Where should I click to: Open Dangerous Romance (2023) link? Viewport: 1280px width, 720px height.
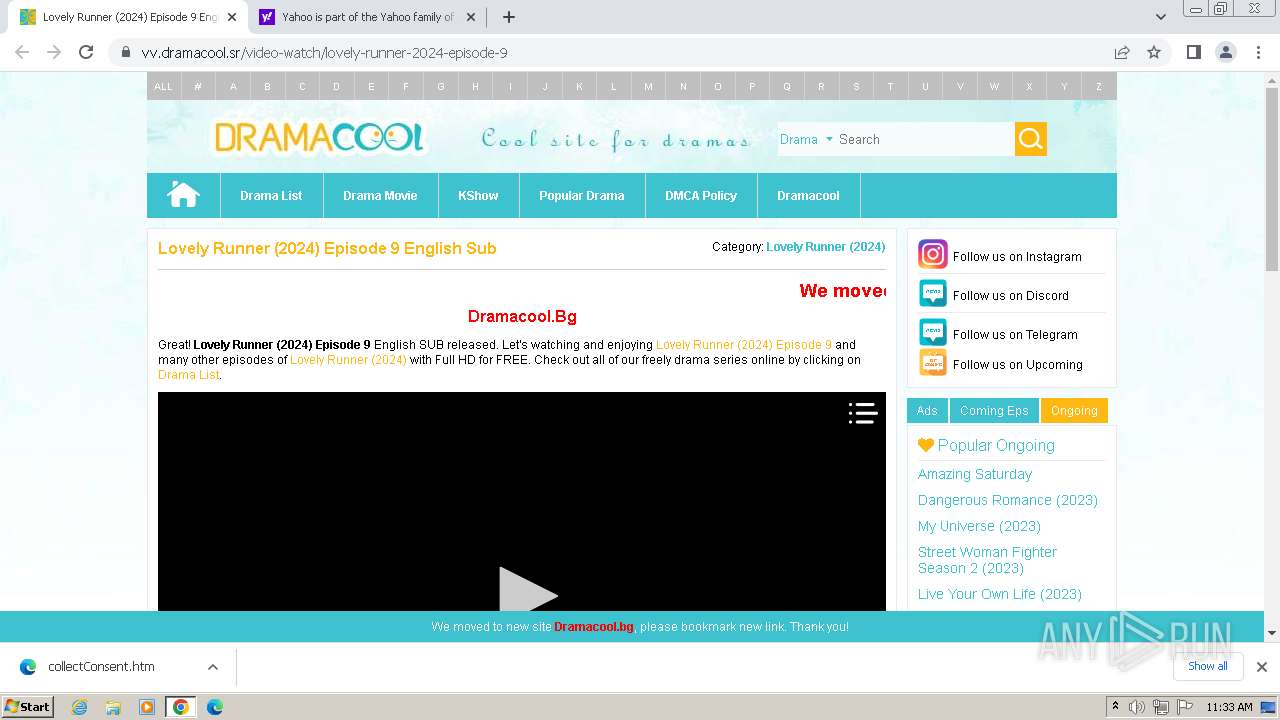pyautogui.click(x=1008, y=500)
